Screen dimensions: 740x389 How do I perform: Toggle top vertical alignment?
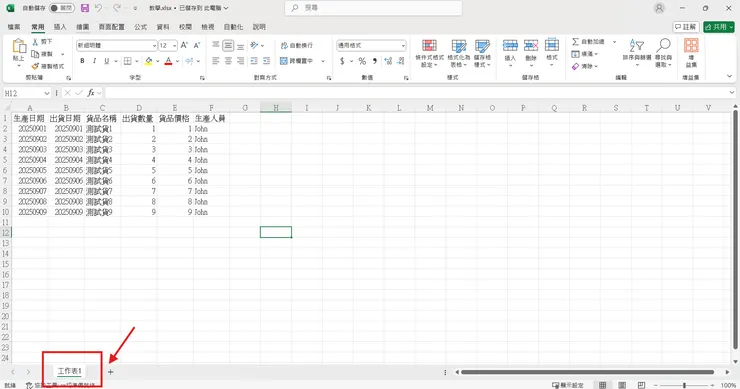[x=216, y=45]
